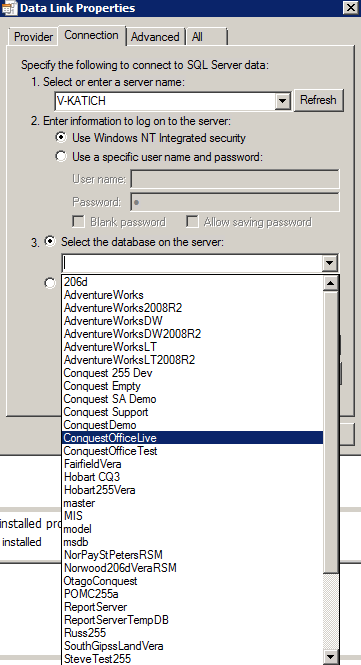Choose SteveTest255 from the list
This screenshot has height=665, width=361.
[193, 659]
